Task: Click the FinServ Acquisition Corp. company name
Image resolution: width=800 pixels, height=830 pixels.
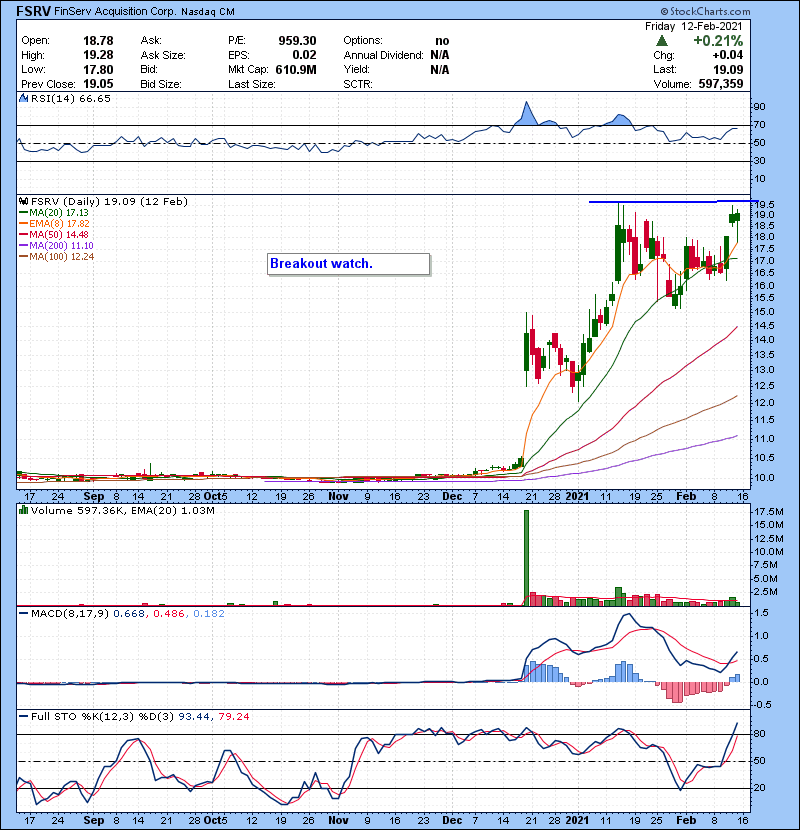Action: 115,11
